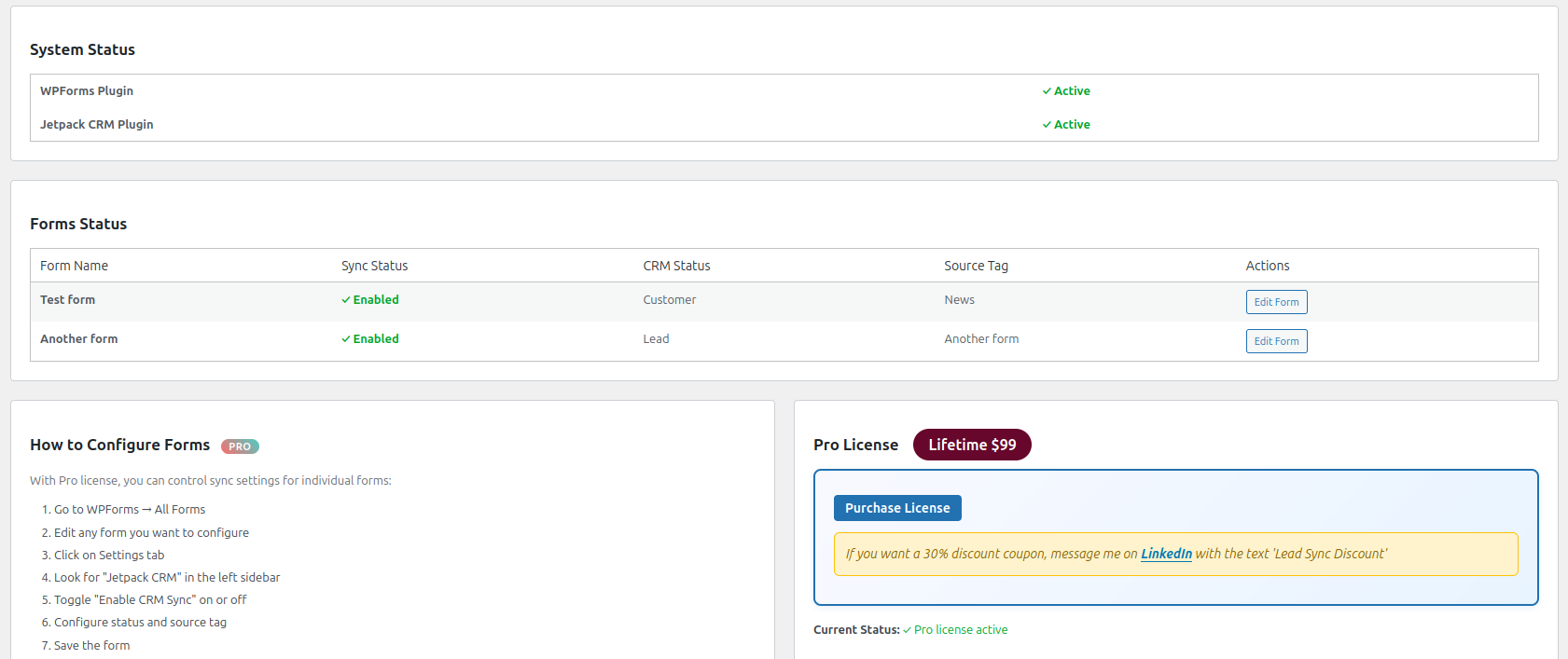Click the 'Actions' column header
Image resolution: width=1568 pixels, height=659 pixels.
point(1268,266)
